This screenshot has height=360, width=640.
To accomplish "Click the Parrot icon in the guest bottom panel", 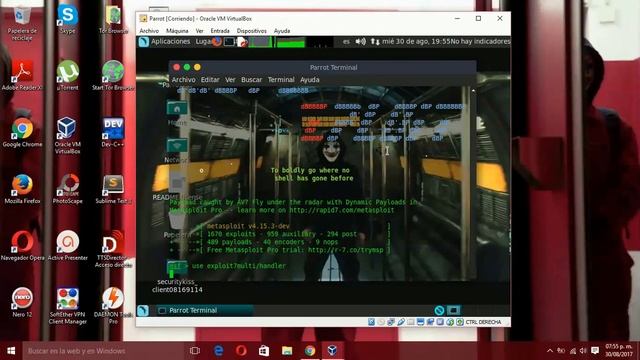I will (143, 310).
